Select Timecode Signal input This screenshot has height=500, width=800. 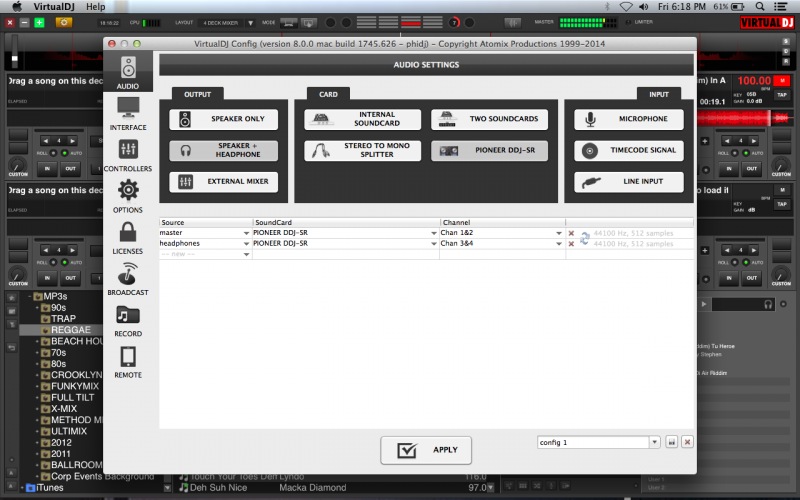(629, 151)
